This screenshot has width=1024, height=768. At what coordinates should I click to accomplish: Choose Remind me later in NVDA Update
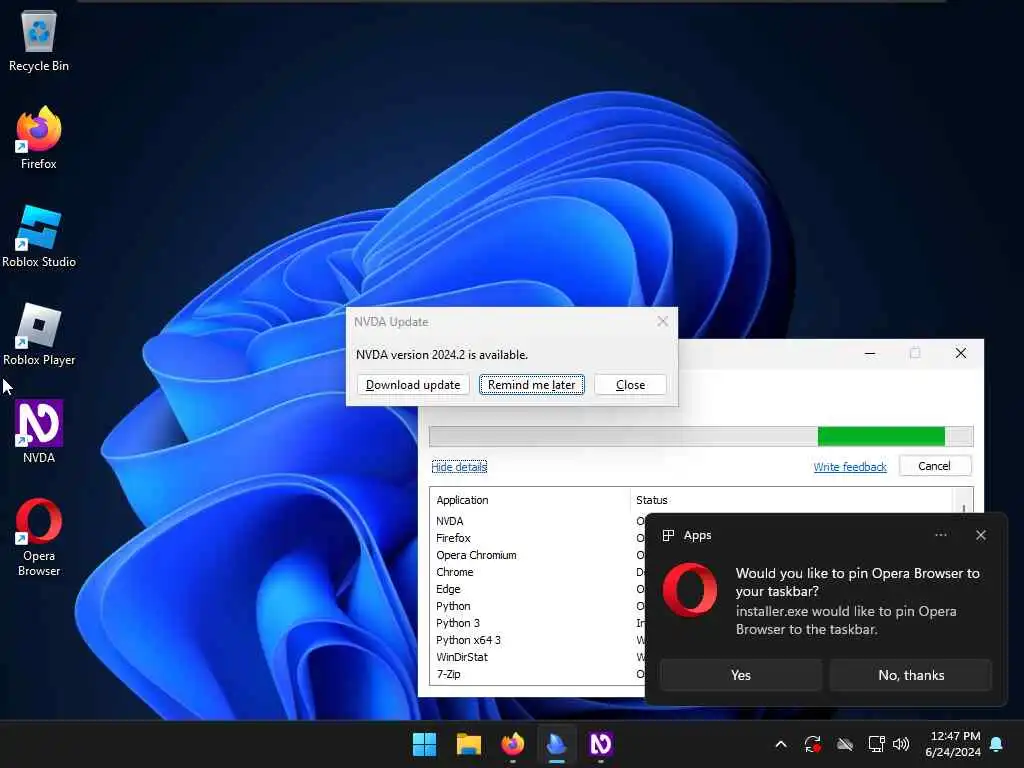[x=532, y=385]
